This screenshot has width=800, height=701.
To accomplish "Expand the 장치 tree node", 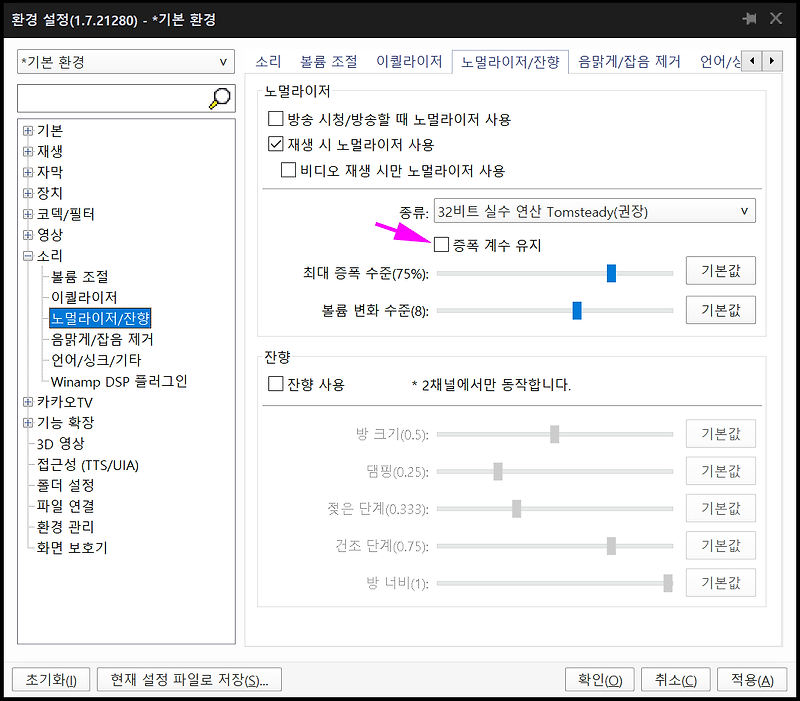I will tap(28, 193).
